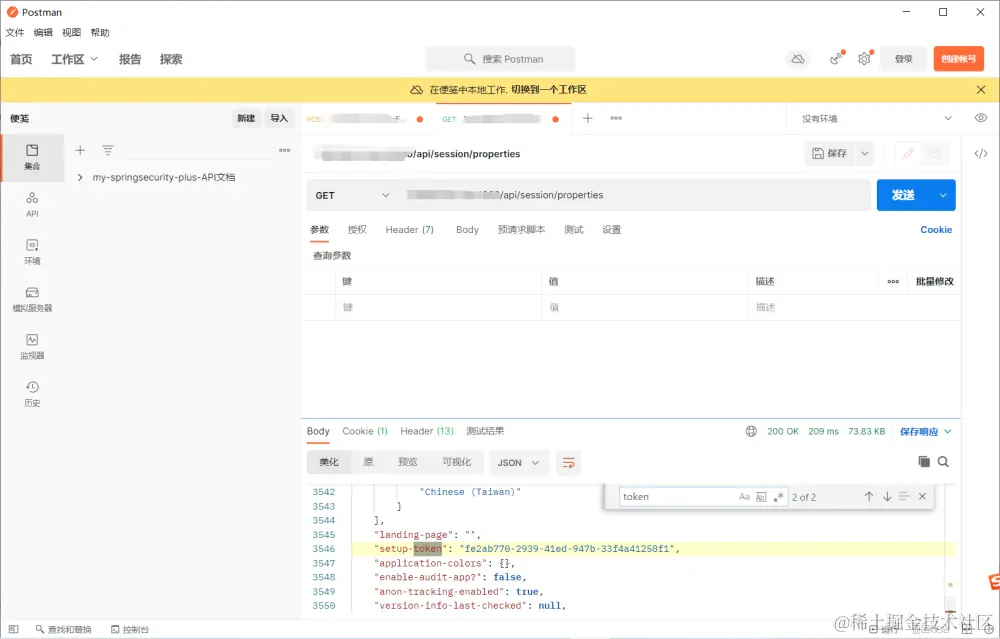Viewport: 1000px width, 639px height.
Task: Click the request URL input field
Action: (x=635, y=195)
